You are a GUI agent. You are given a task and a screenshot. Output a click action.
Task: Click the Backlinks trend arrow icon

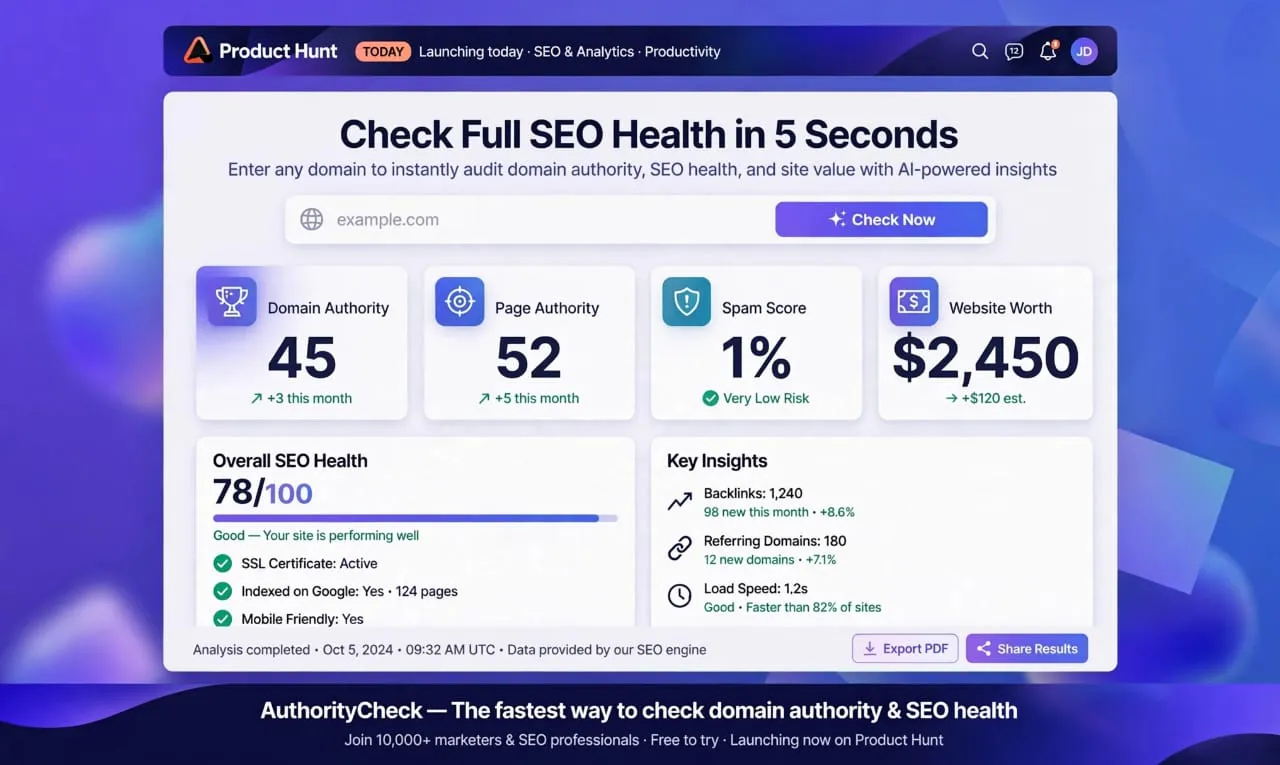click(680, 502)
